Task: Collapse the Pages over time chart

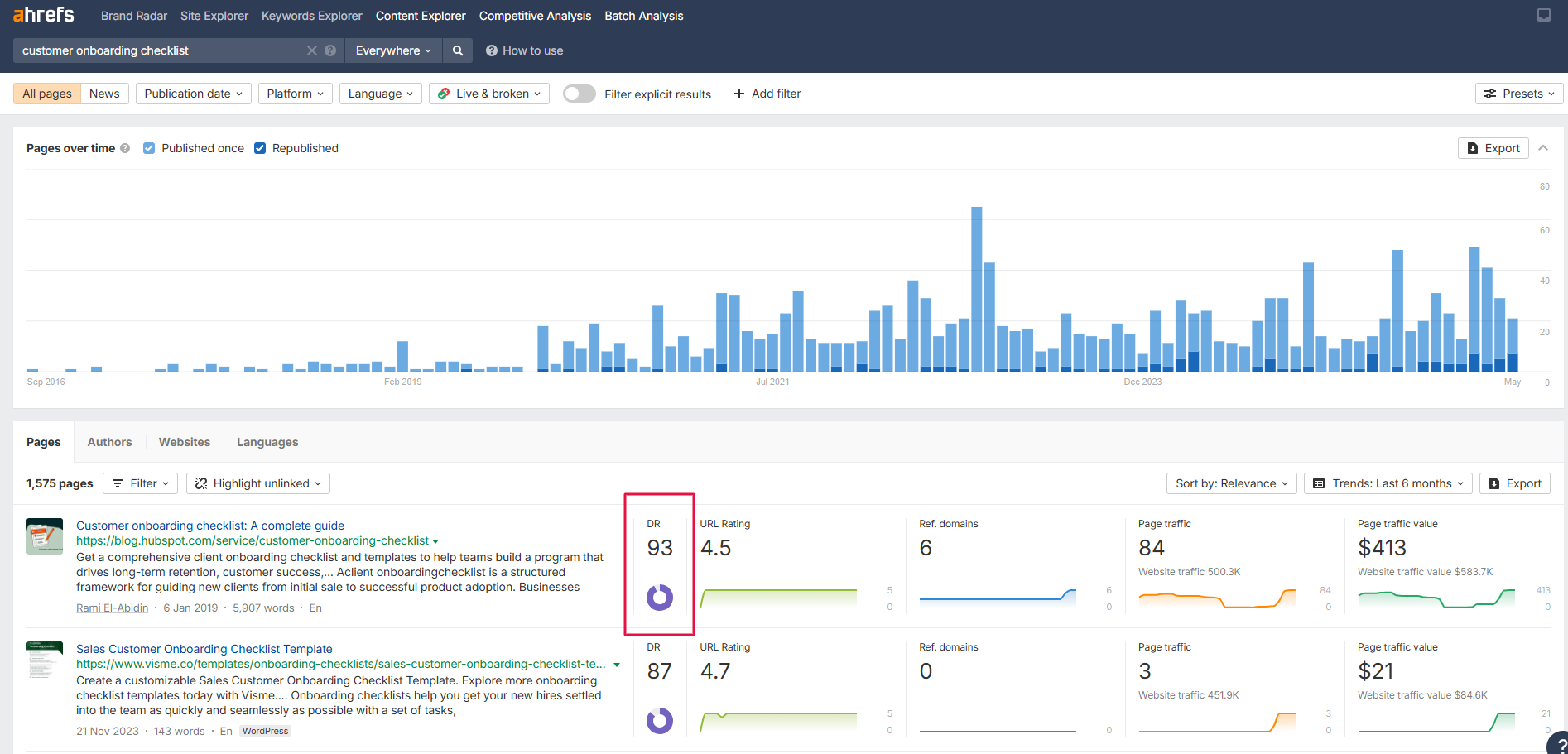Action: click(1543, 148)
